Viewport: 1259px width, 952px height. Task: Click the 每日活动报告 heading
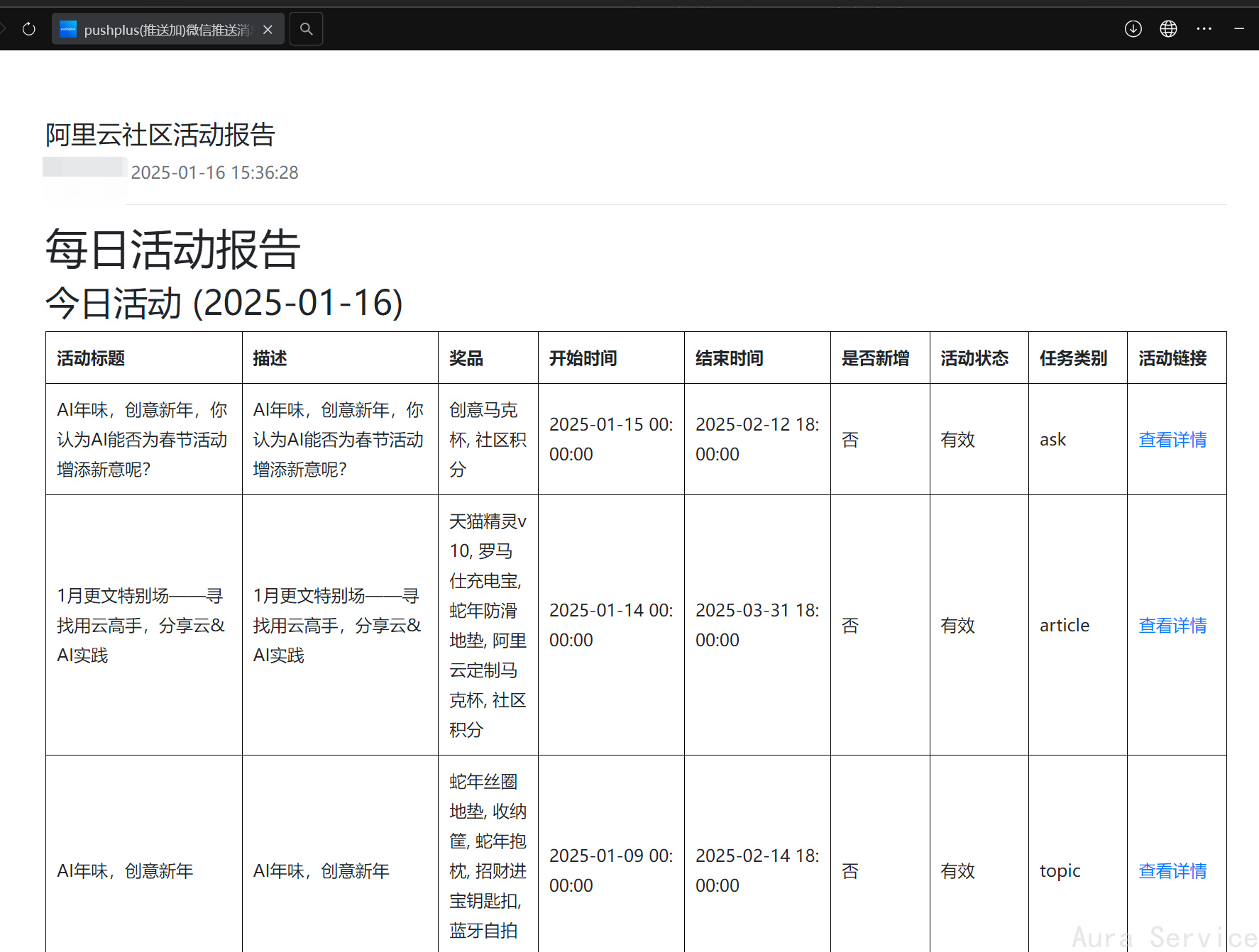click(x=173, y=250)
